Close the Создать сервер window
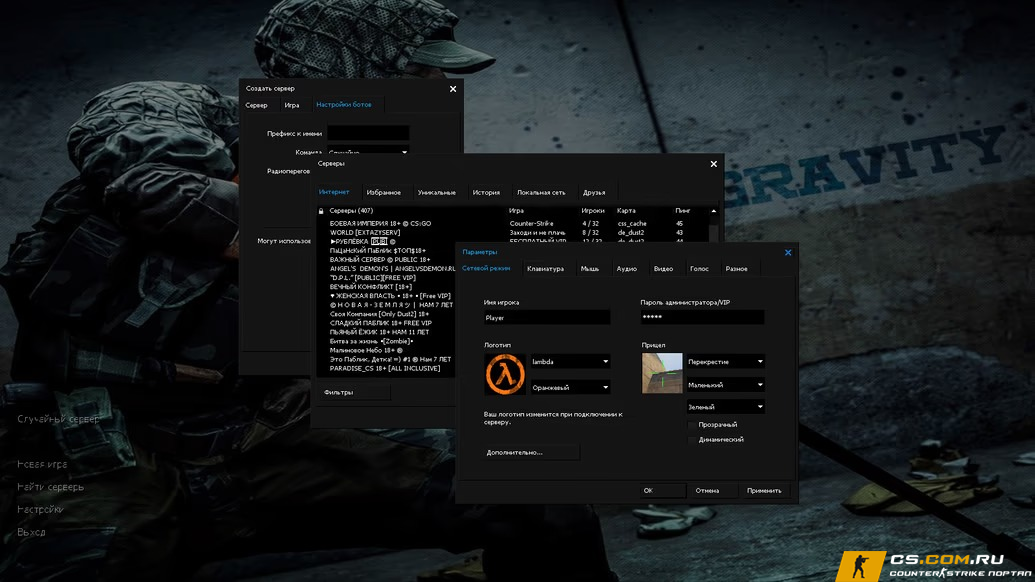The width and height of the screenshot is (1035, 582). point(453,88)
